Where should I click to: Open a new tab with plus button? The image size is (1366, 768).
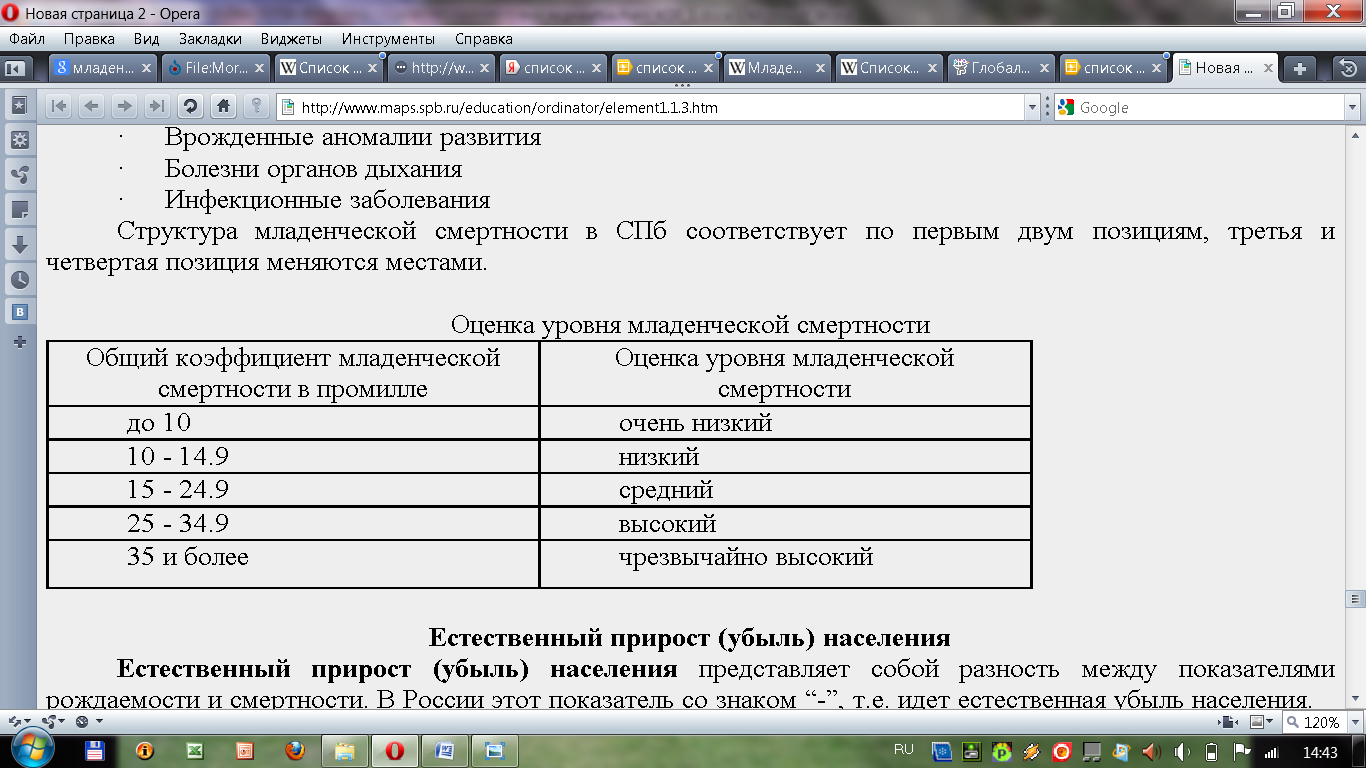click(1300, 68)
